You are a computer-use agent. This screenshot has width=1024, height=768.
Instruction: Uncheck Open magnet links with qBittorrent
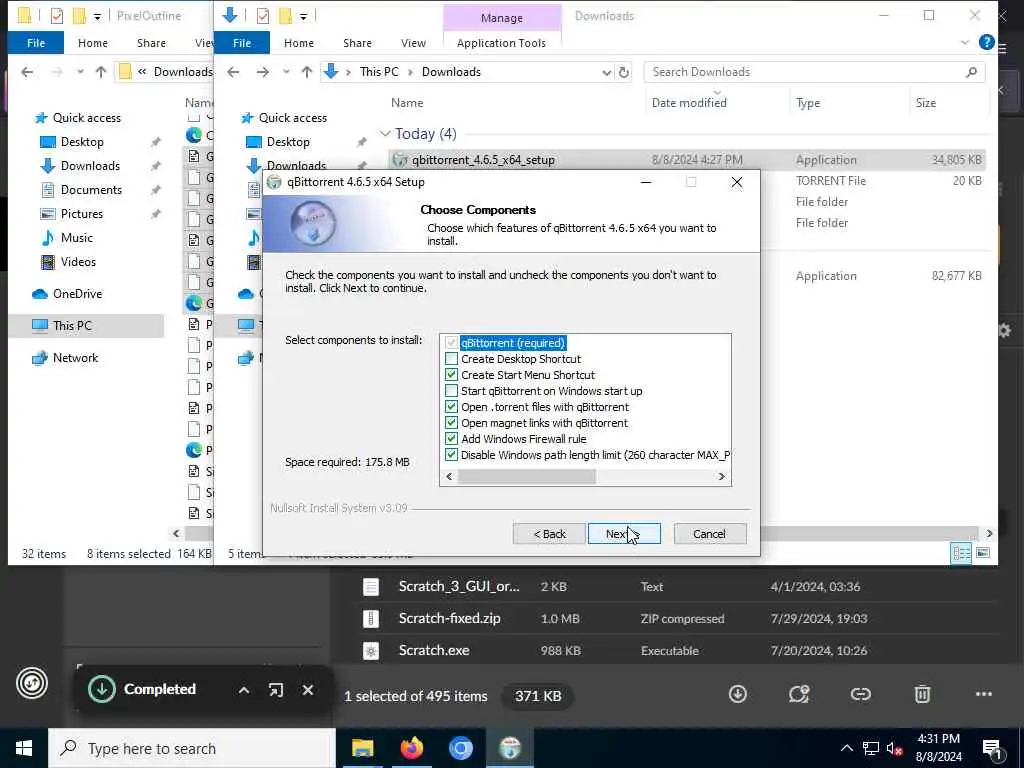pos(451,423)
